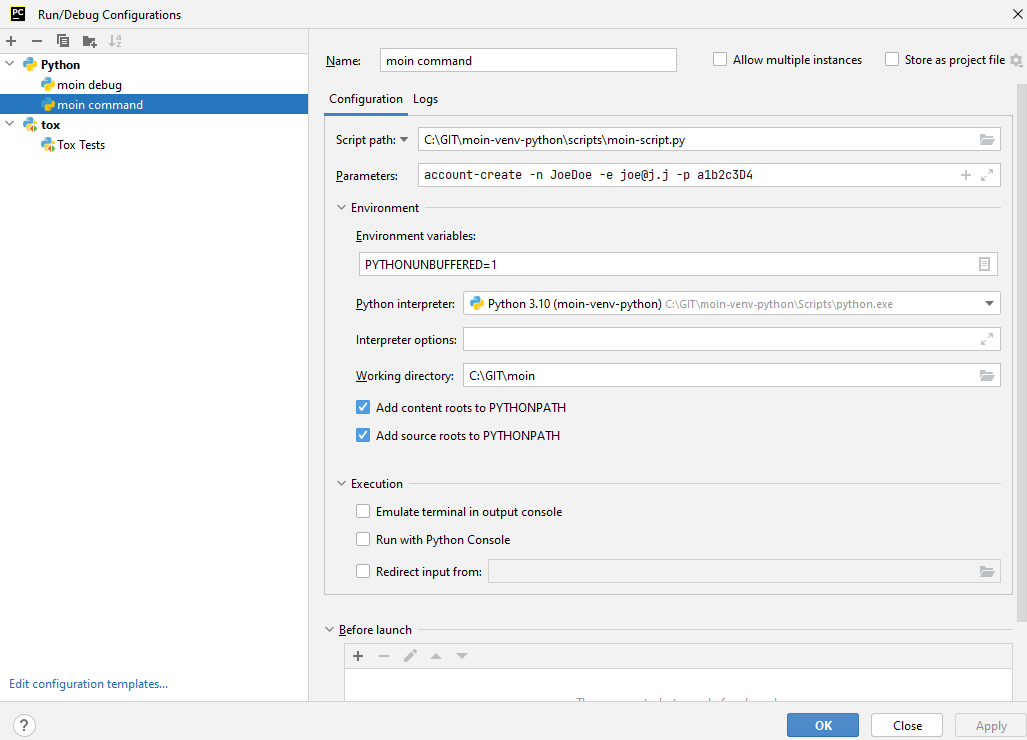This screenshot has width=1027, height=740.
Task: Open environment variables editor icon
Action: 984,264
